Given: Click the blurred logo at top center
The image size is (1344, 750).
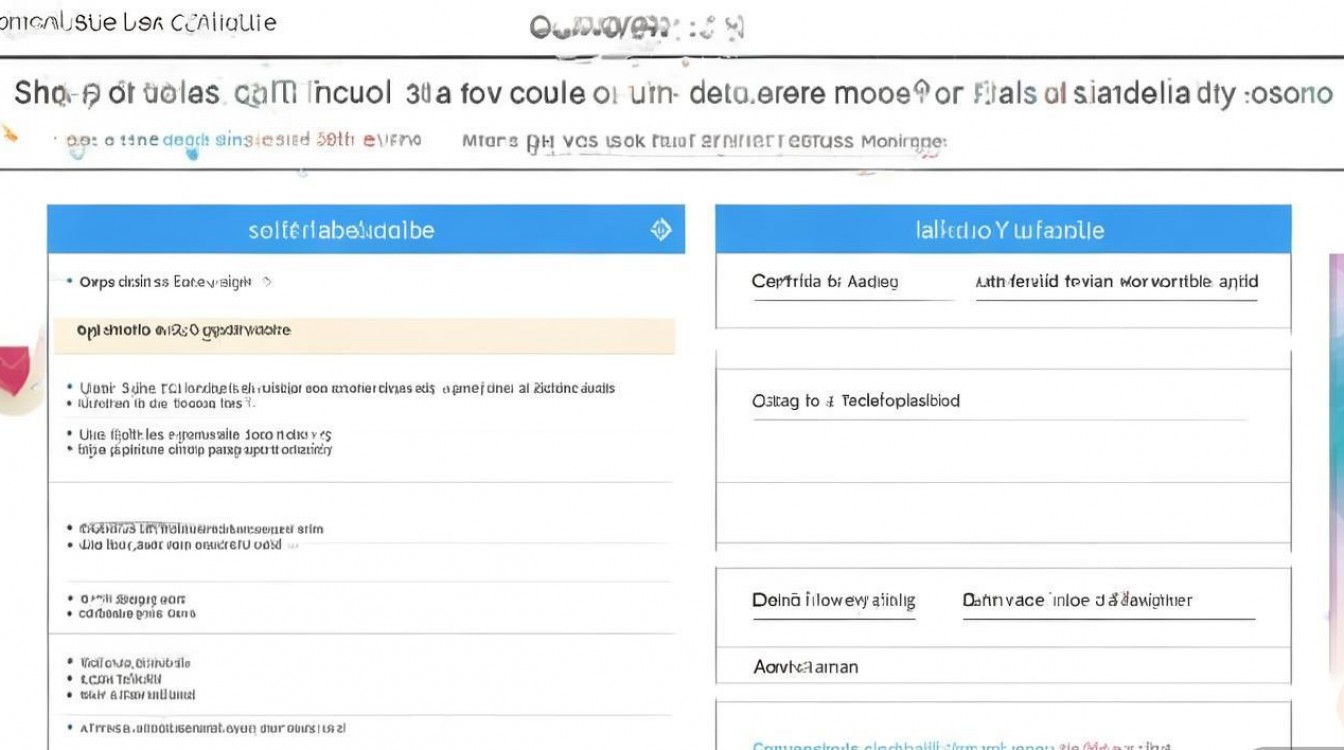Looking at the screenshot, I should [637, 27].
